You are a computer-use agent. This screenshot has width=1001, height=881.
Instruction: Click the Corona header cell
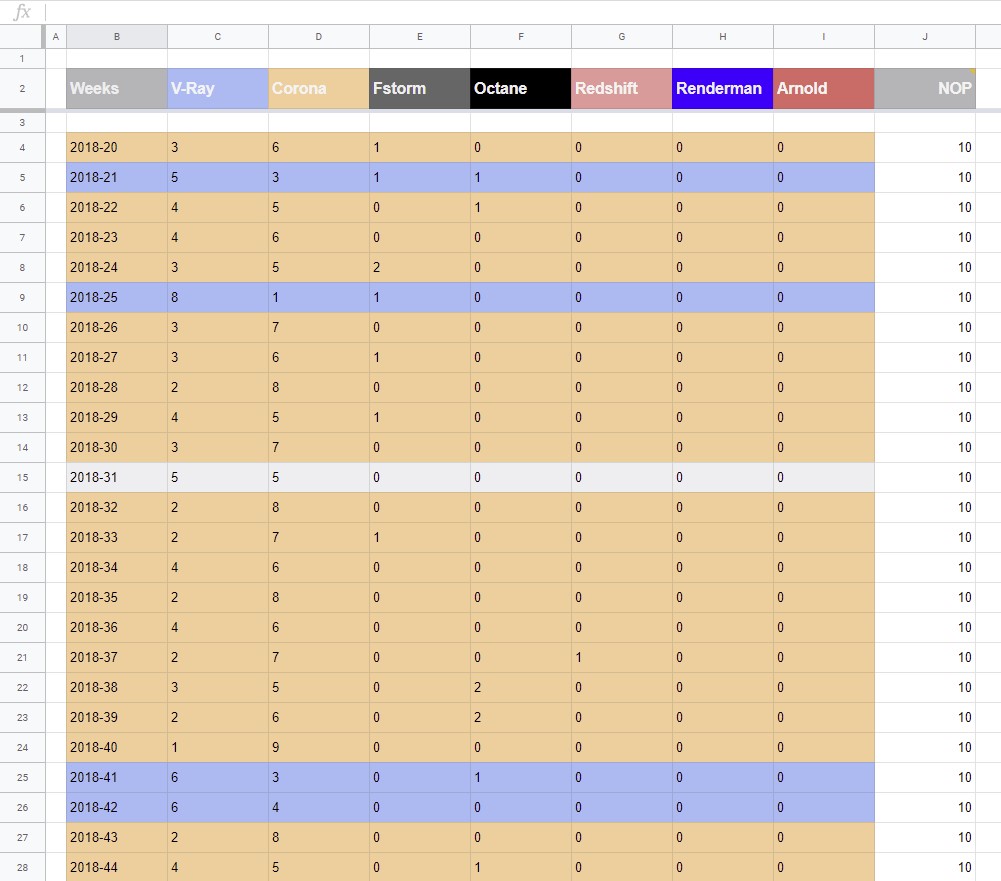[x=319, y=89]
